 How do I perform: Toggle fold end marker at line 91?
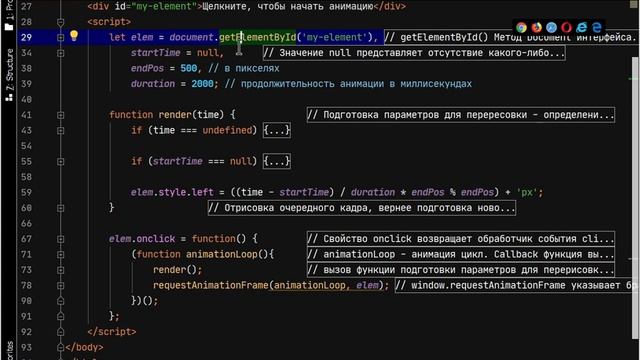pyautogui.click(x=60, y=316)
